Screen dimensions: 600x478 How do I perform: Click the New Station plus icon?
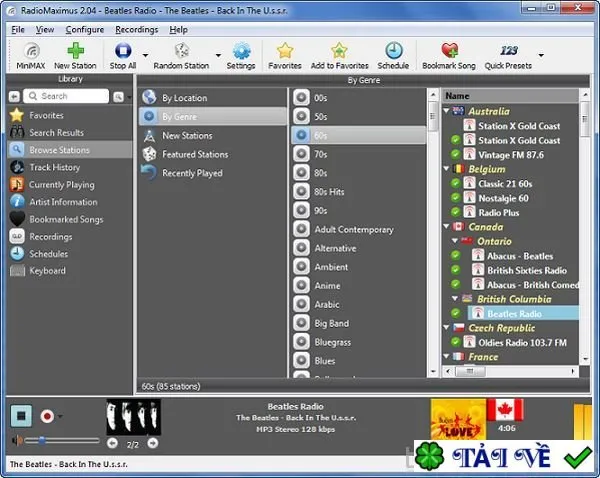(75, 51)
